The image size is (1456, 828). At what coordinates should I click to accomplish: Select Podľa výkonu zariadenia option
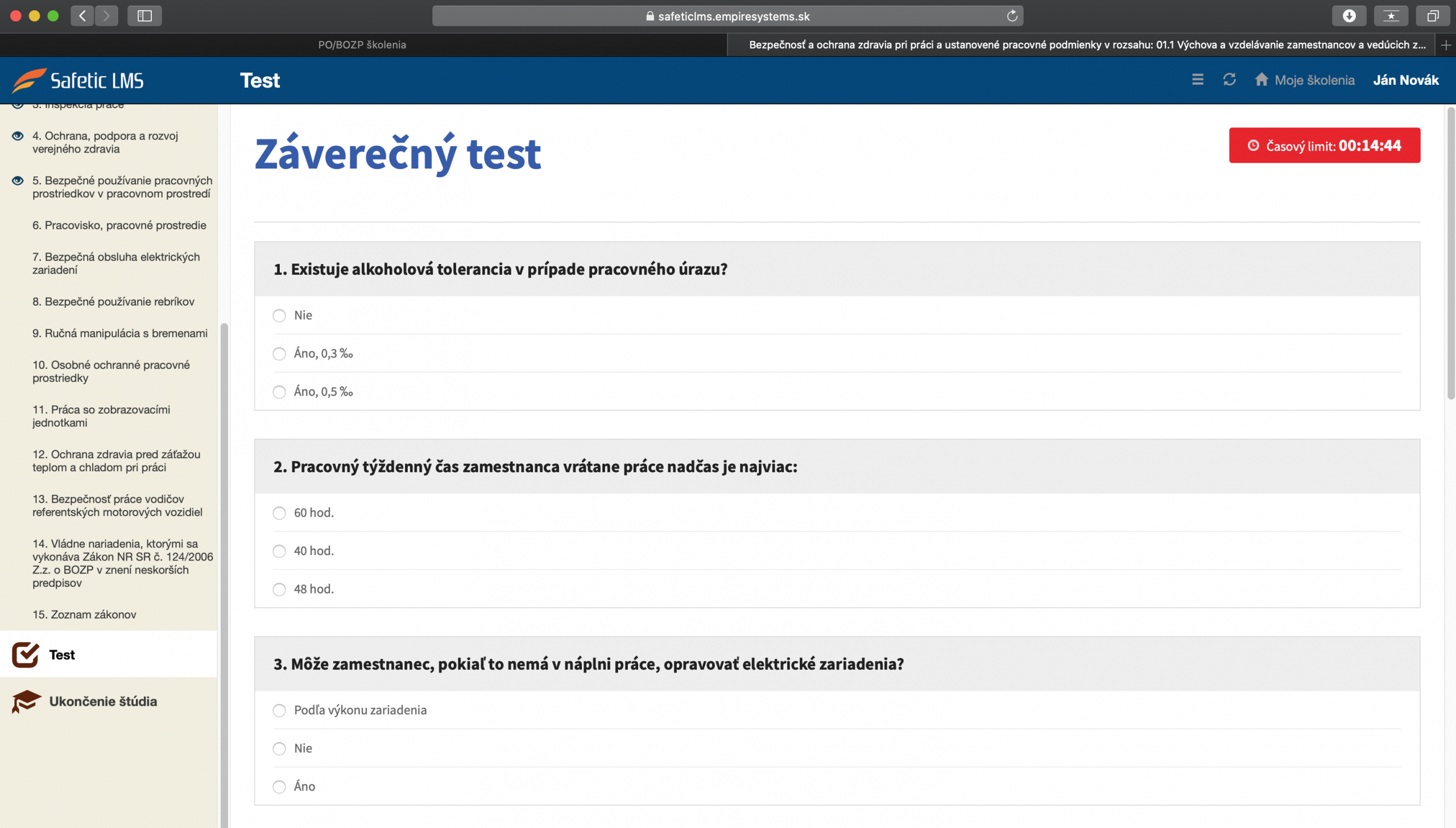(x=279, y=710)
